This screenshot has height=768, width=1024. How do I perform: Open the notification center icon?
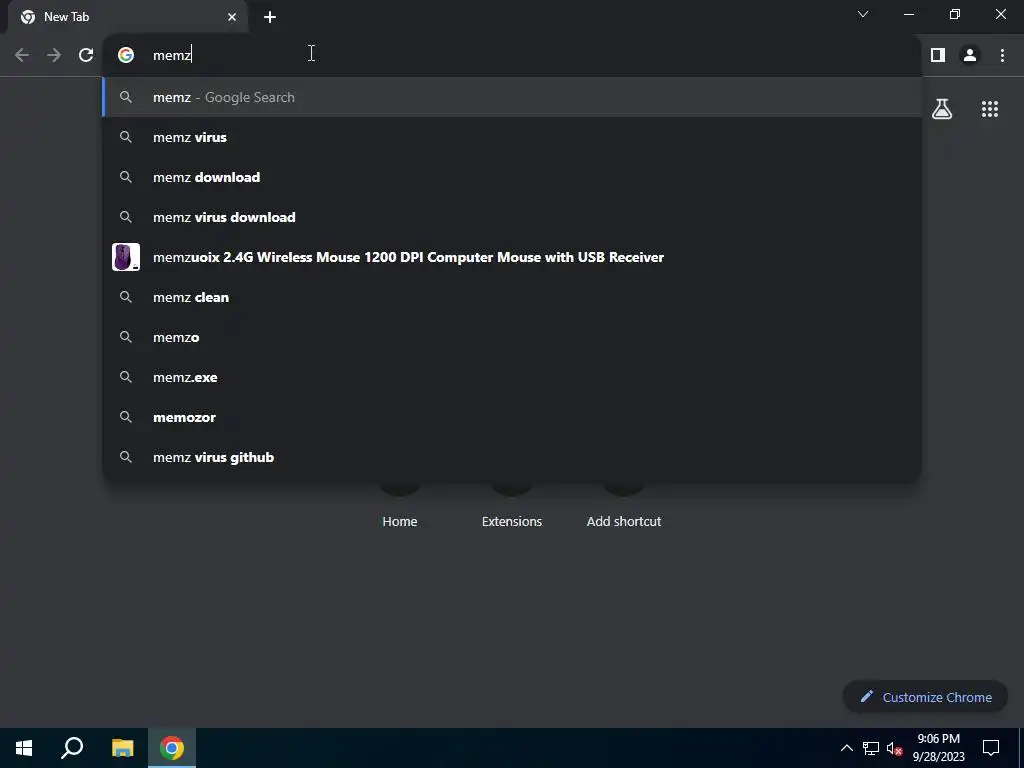(x=991, y=748)
